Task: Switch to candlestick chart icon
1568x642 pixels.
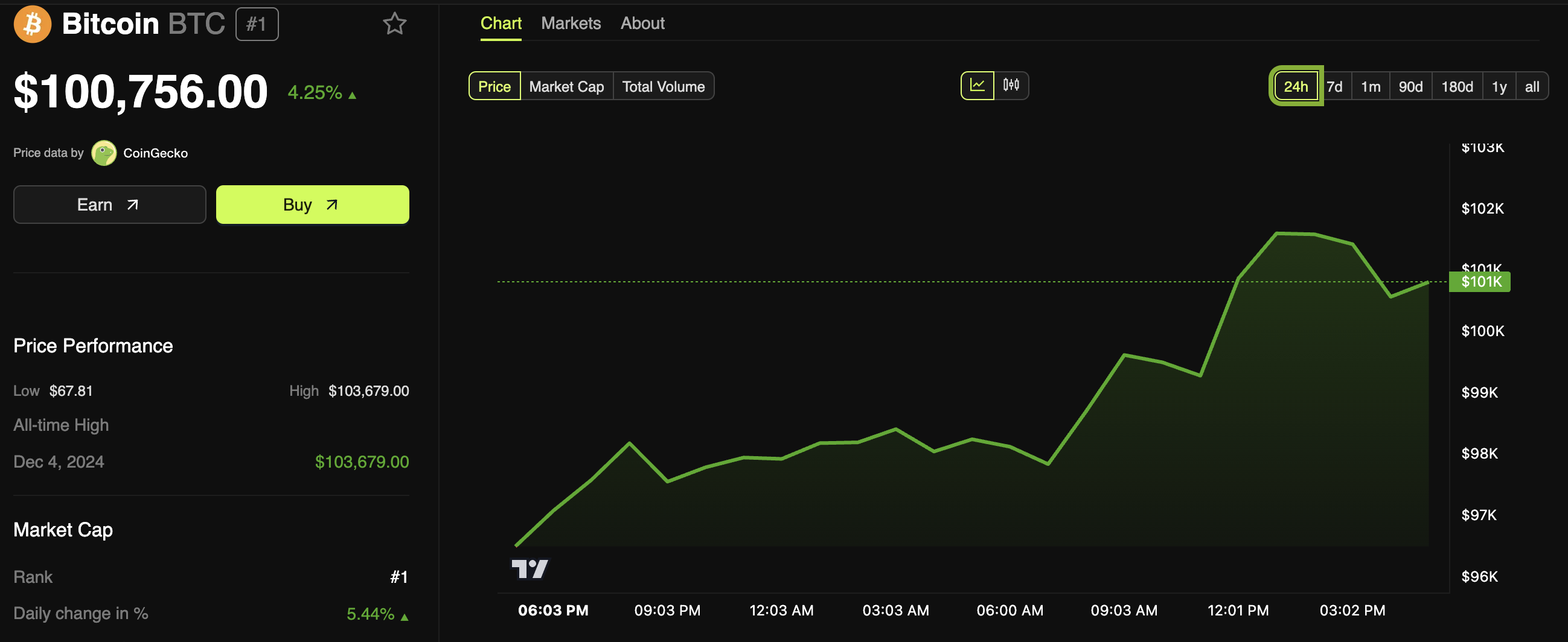Action: click(1011, 86)
